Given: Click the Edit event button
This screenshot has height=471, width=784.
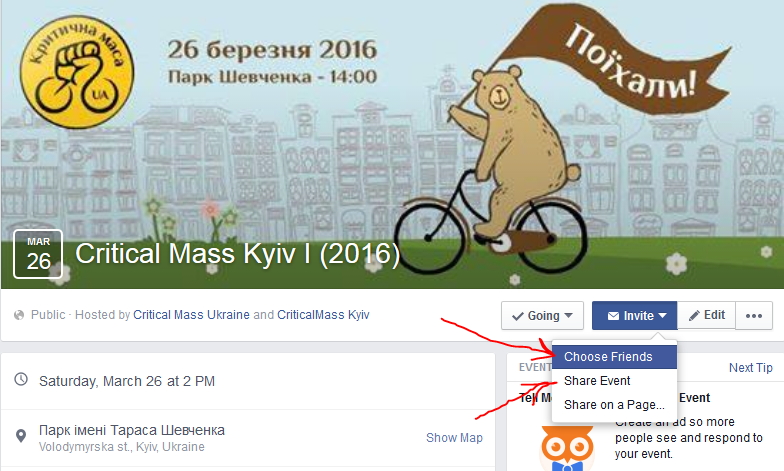Looking at the screenshot, I should click(706, 316).
